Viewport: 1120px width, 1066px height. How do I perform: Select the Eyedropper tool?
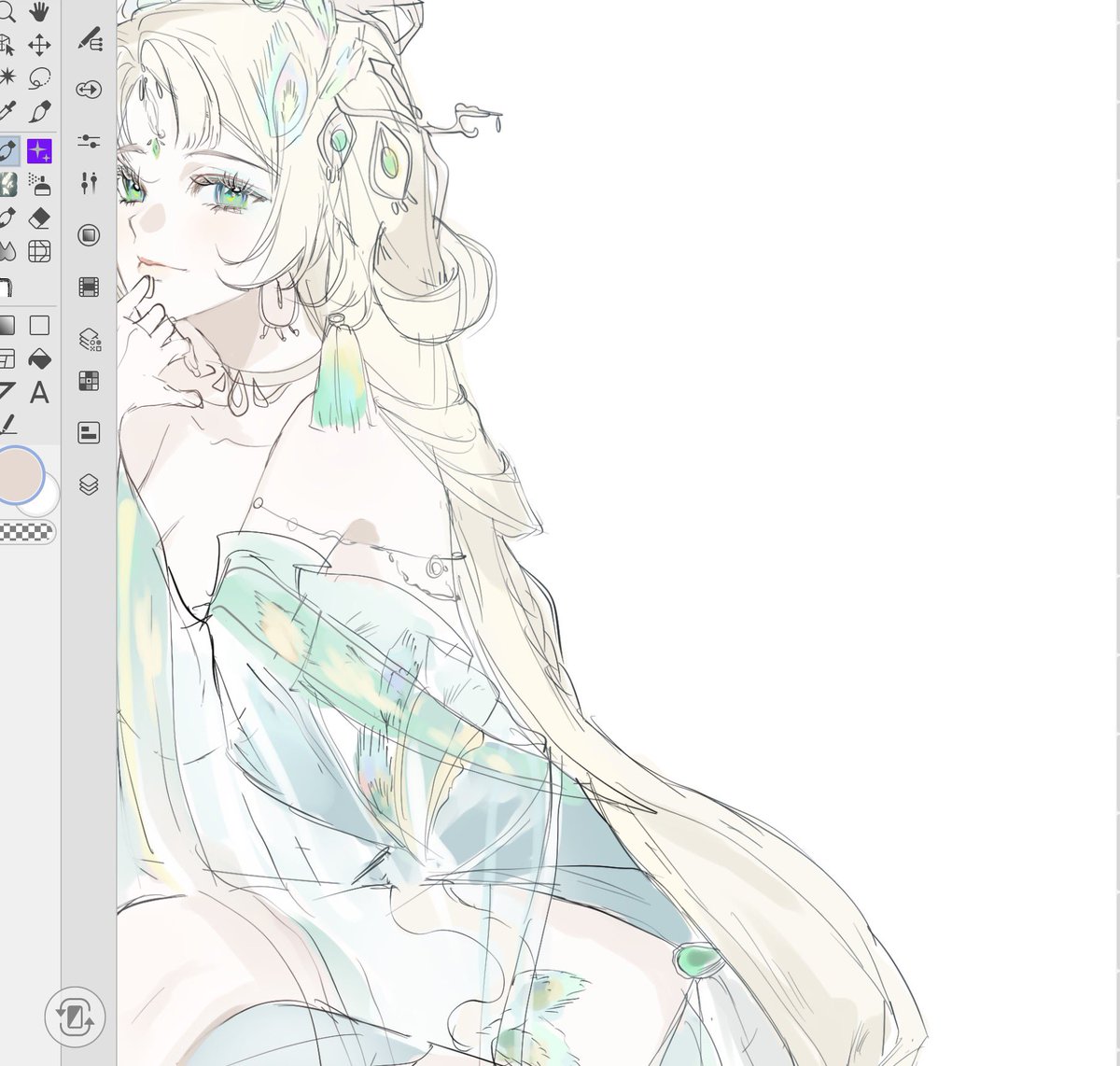click(x=6, y=112)
